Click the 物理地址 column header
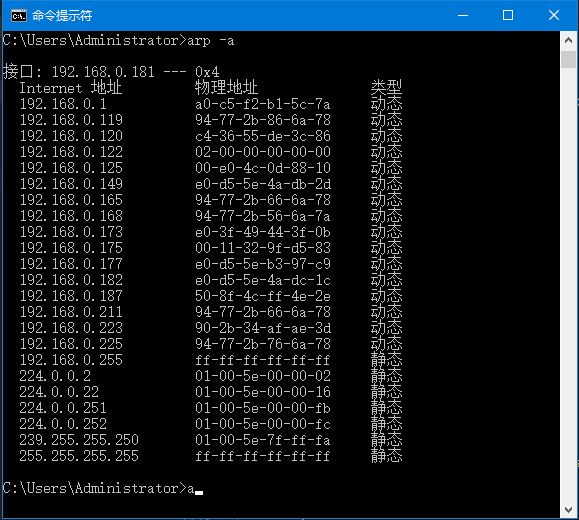Image resolution: width=579 pixels, height=520 pixels. [x=226, y=88]
